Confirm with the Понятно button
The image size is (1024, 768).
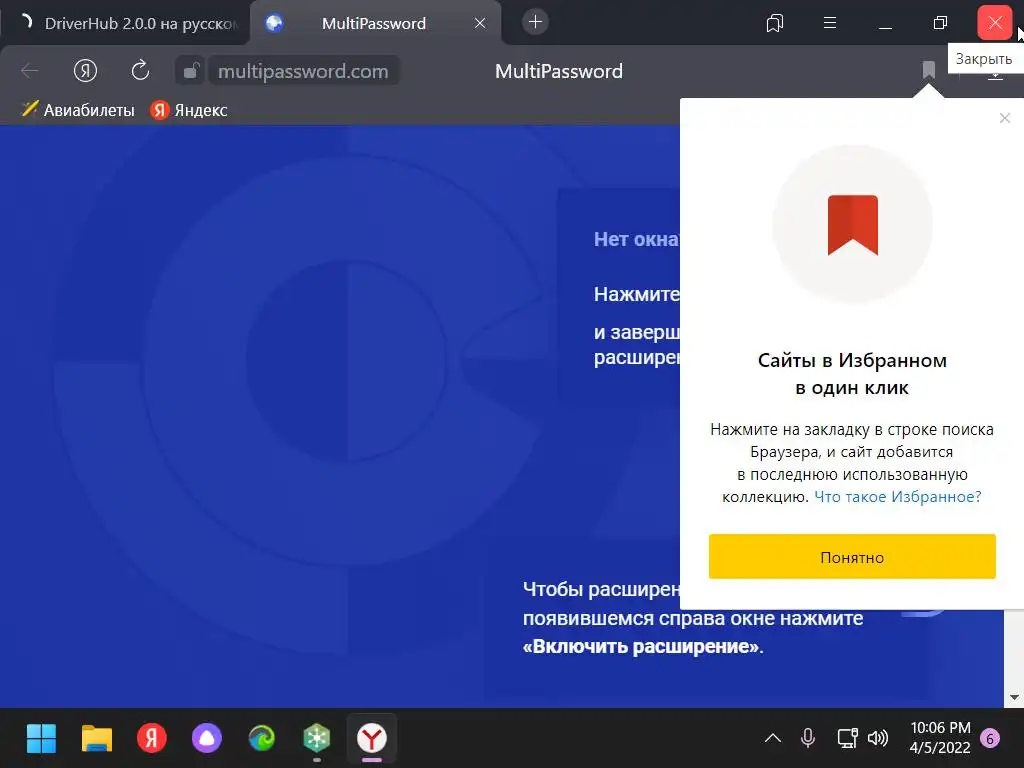(x=852, y=556)
